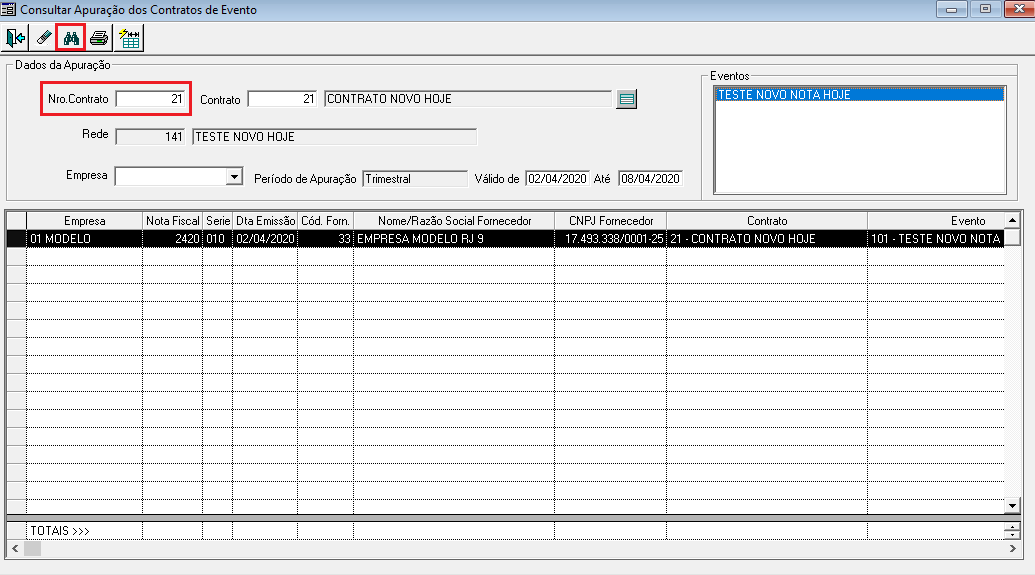
Task: Close the Consultar Apuração window
Action: pos(1019,9)
